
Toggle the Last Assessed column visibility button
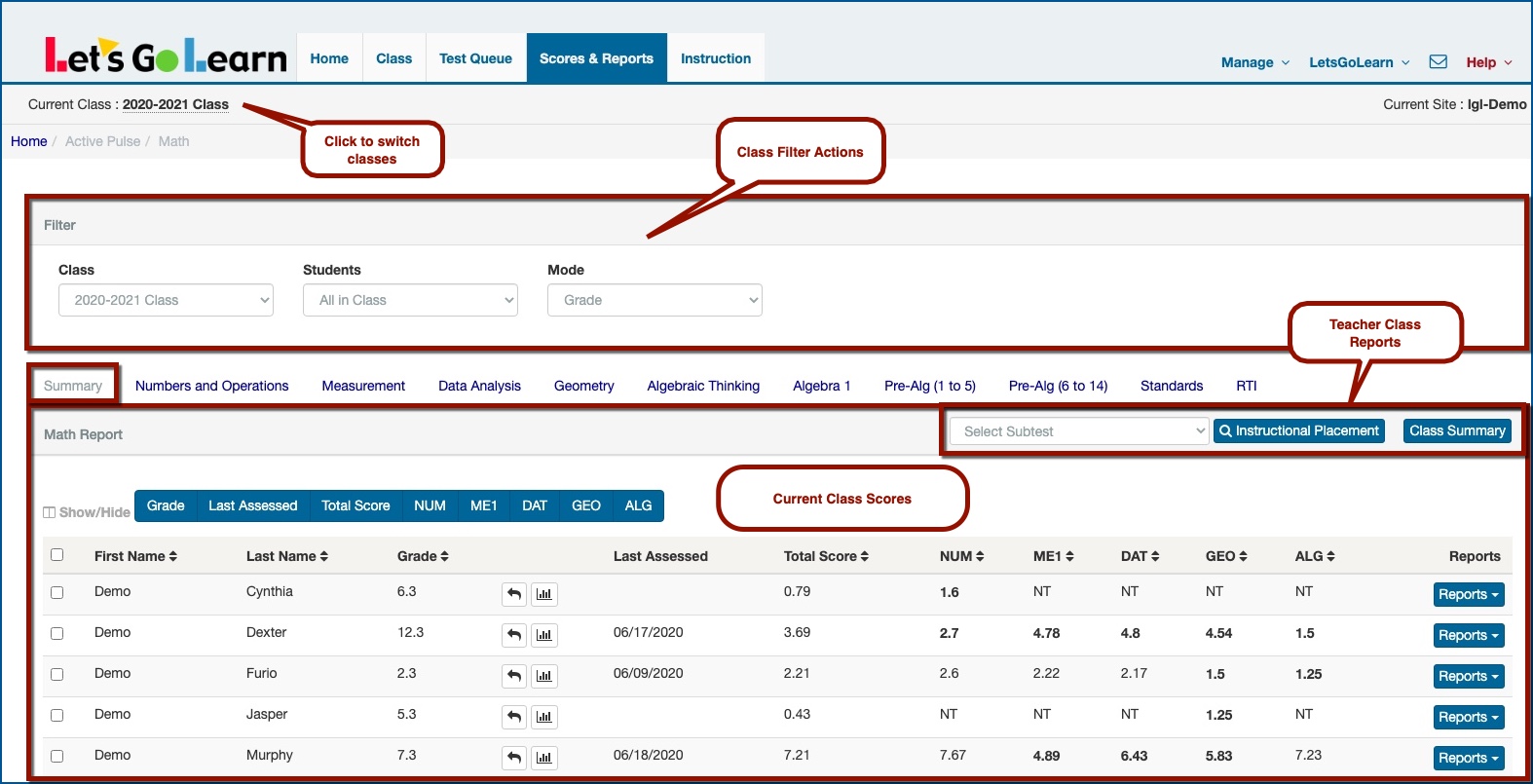coord(252,505)
